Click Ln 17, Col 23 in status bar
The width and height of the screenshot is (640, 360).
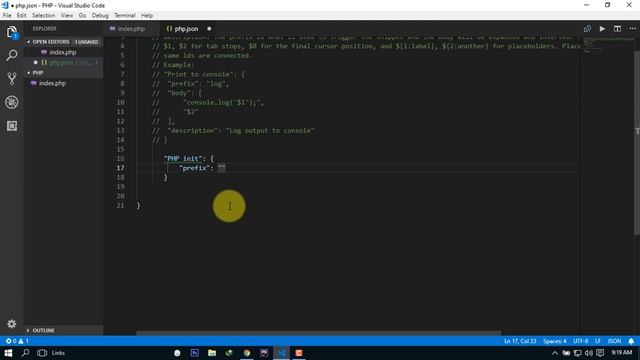520,341
